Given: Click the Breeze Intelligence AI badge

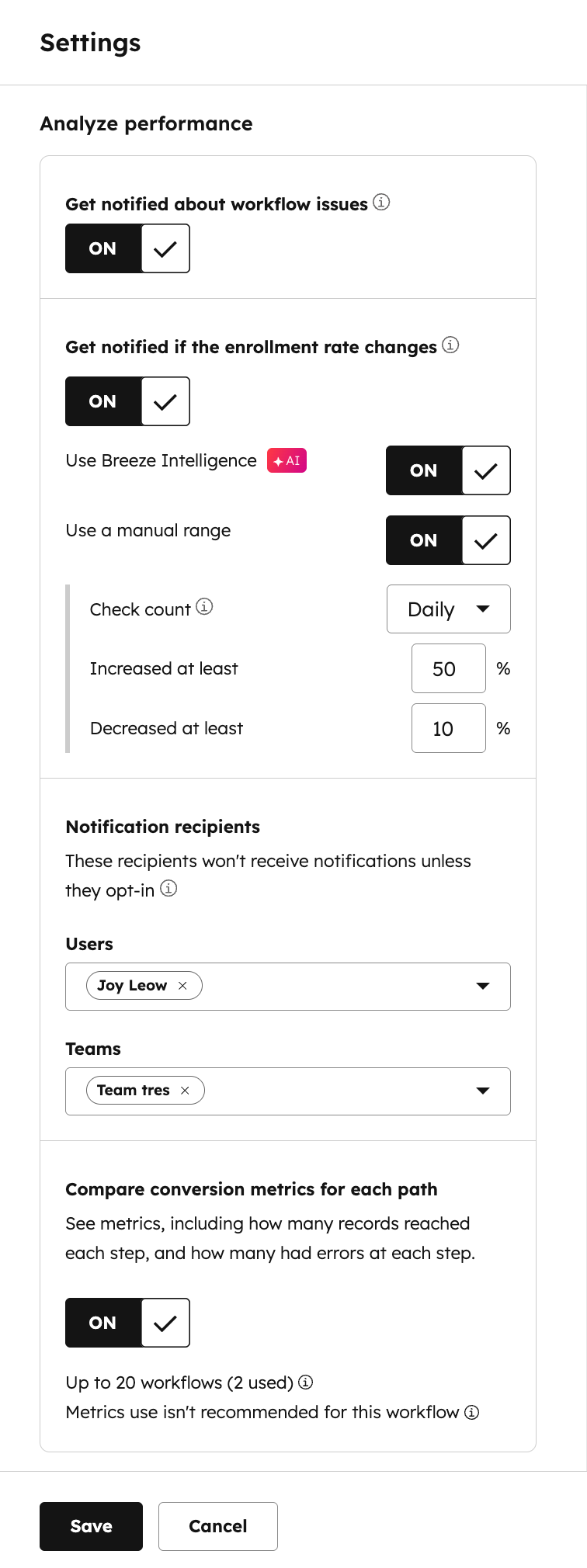Looking at the screenshot, I should coord(287,460).
